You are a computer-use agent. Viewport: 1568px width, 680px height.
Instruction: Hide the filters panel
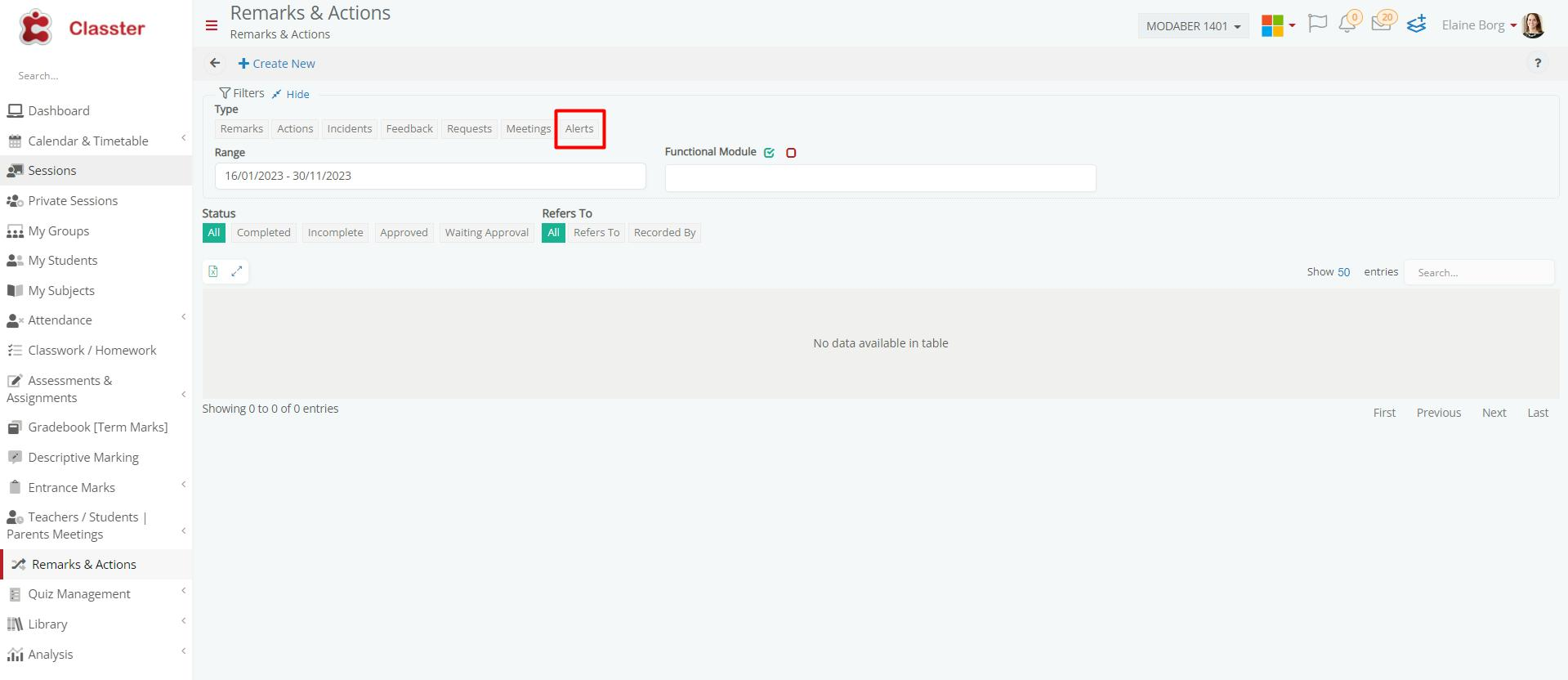pyautogui.click(x=297, y=94)
